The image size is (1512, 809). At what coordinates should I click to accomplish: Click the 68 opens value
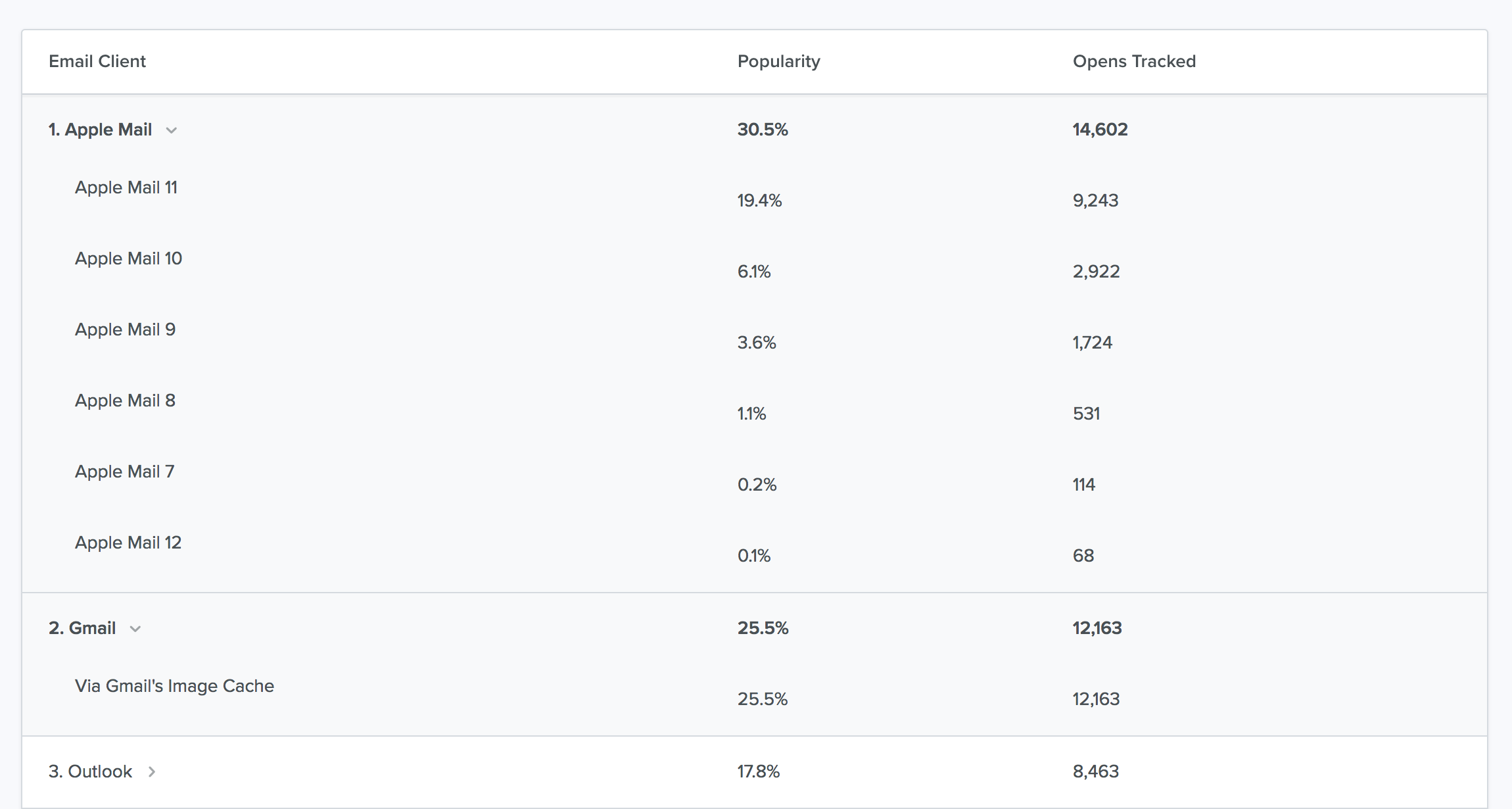tap(1083, 556)
